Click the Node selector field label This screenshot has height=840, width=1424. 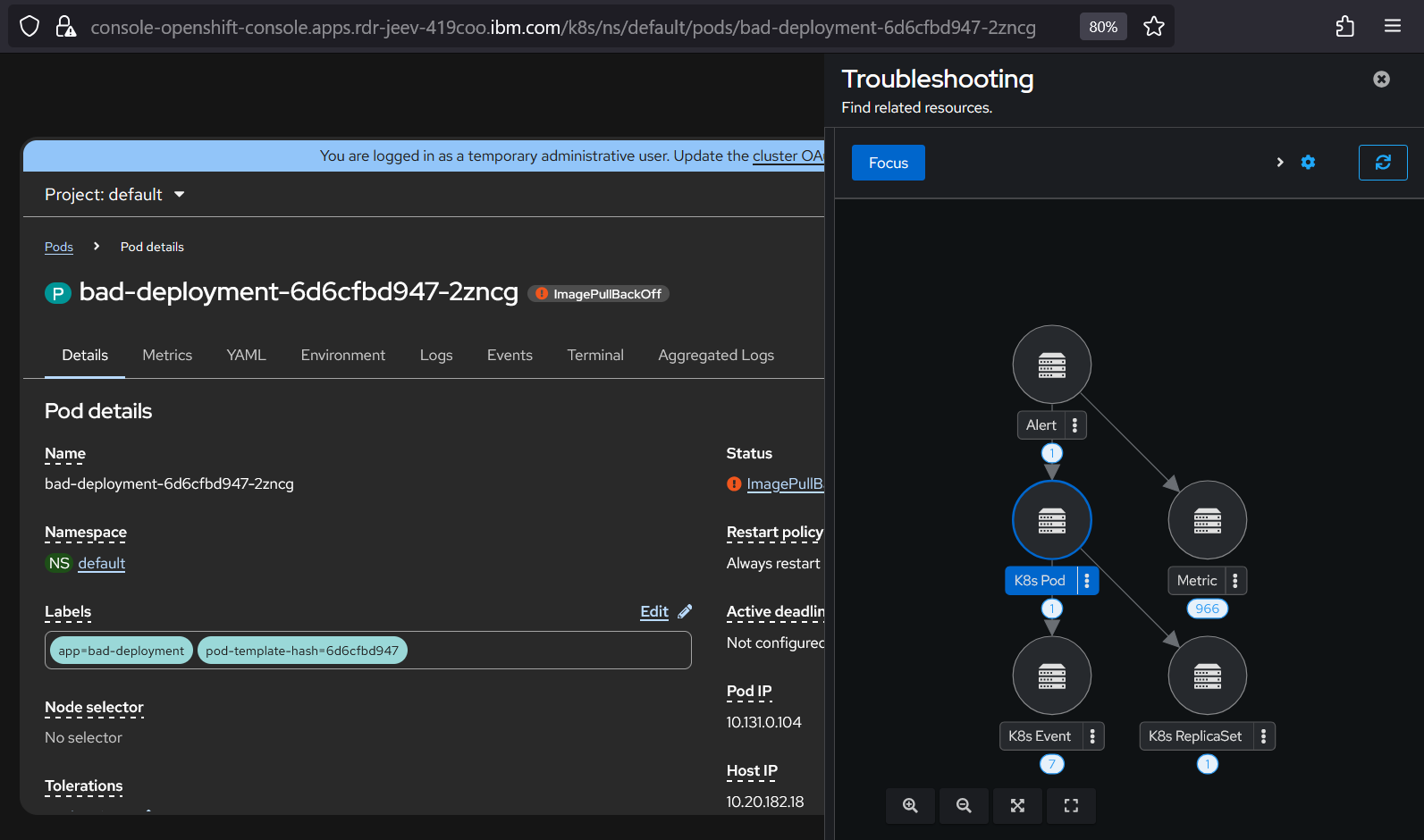pos(94,707)
